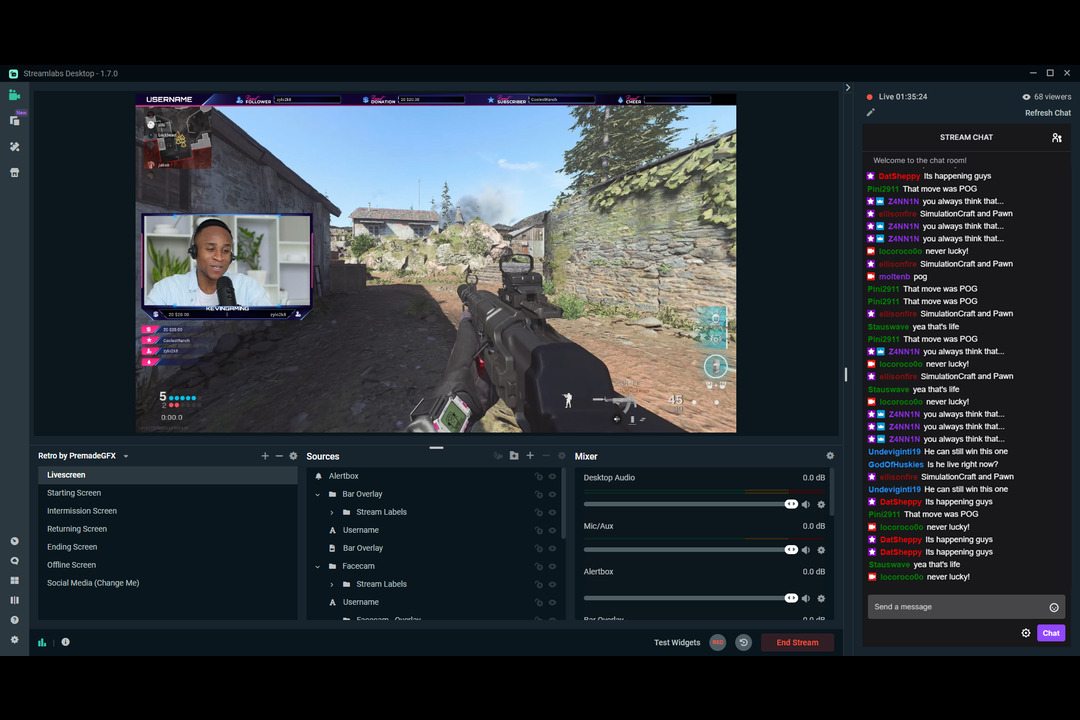Click End Stream button
Image resolution: width=1080 pixels, height=720 pixels.
(x=798, y=642)
